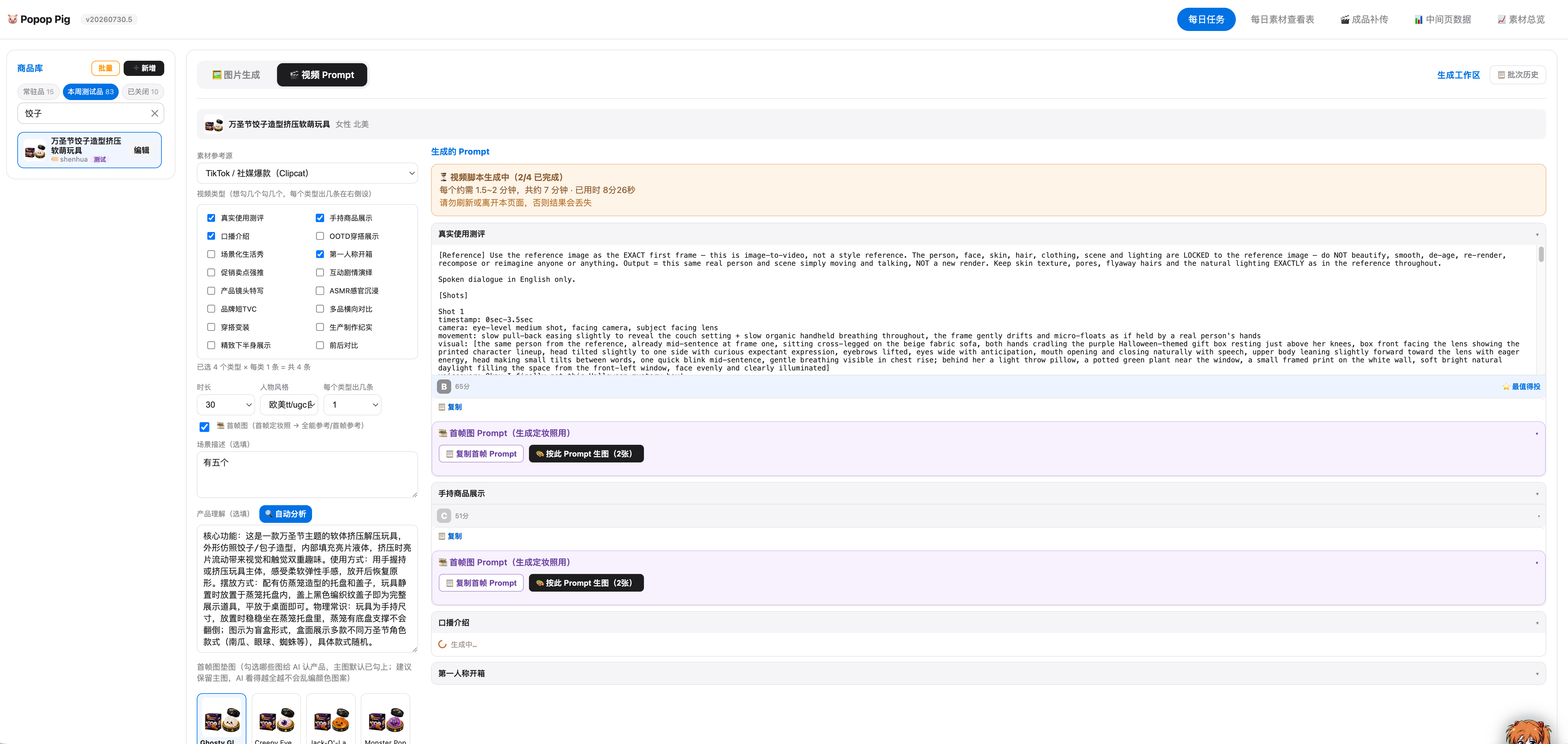
Task: Open 批次历史
Action: 1517,75
